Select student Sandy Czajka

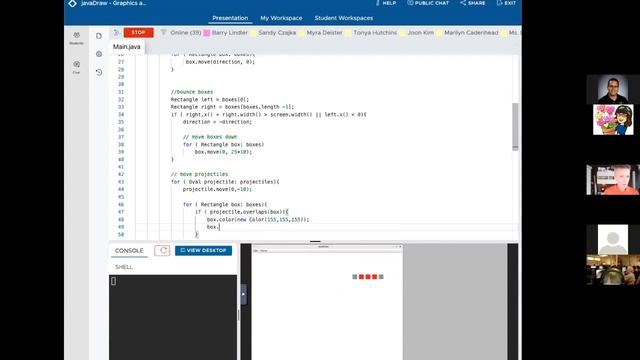[x=277, y=33]
